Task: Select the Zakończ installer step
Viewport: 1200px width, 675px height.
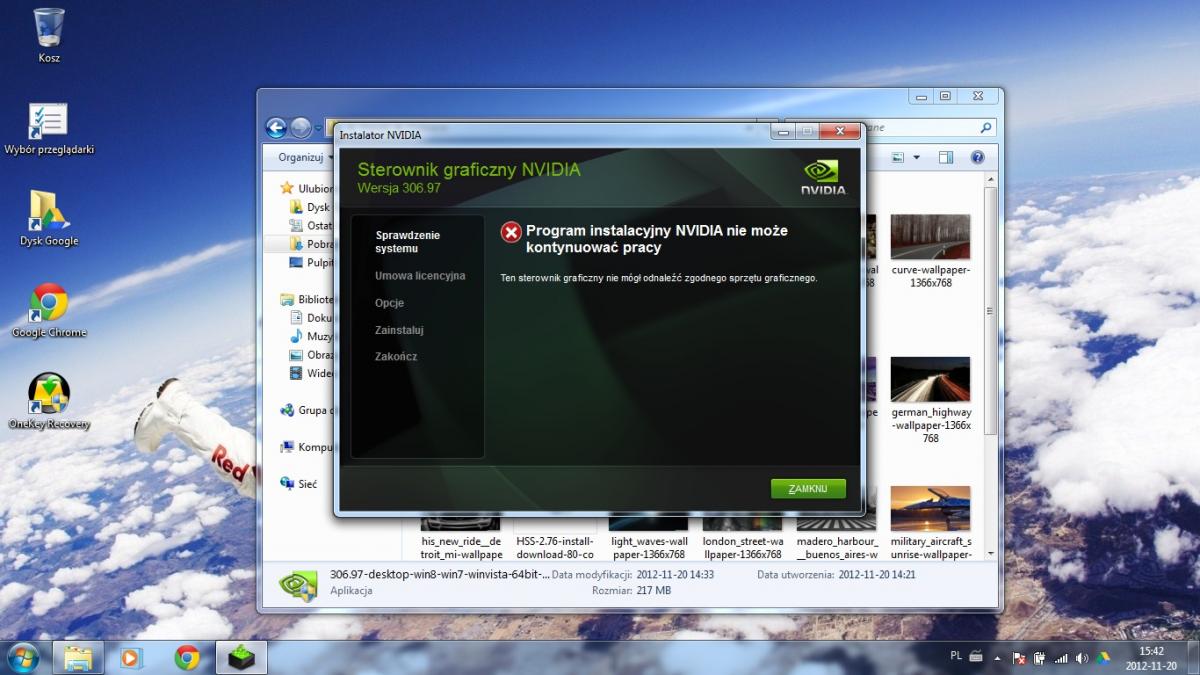Action: pyautogui.click(x=396, y=356)
